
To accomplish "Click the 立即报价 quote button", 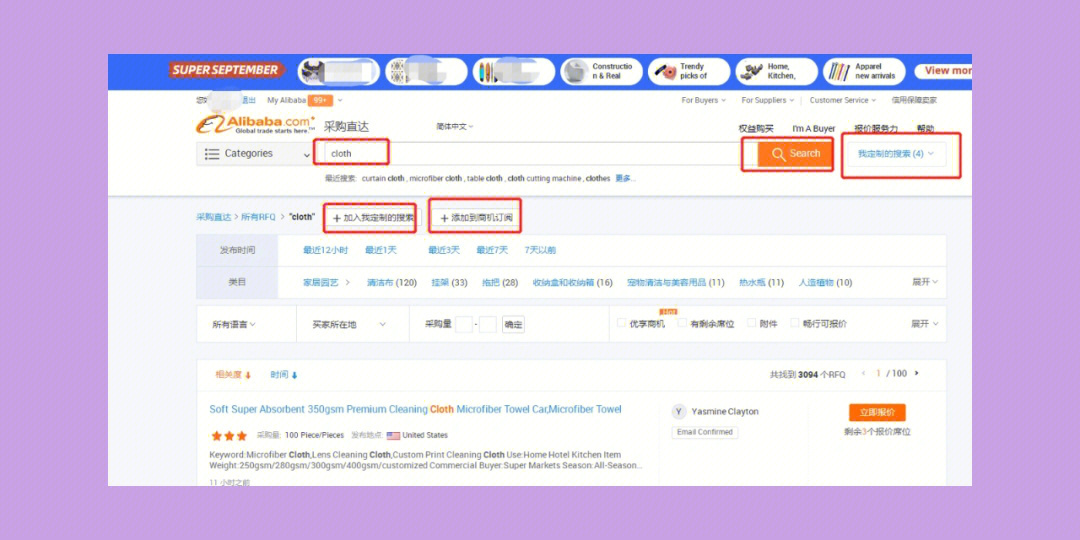I will coord(877,413).
